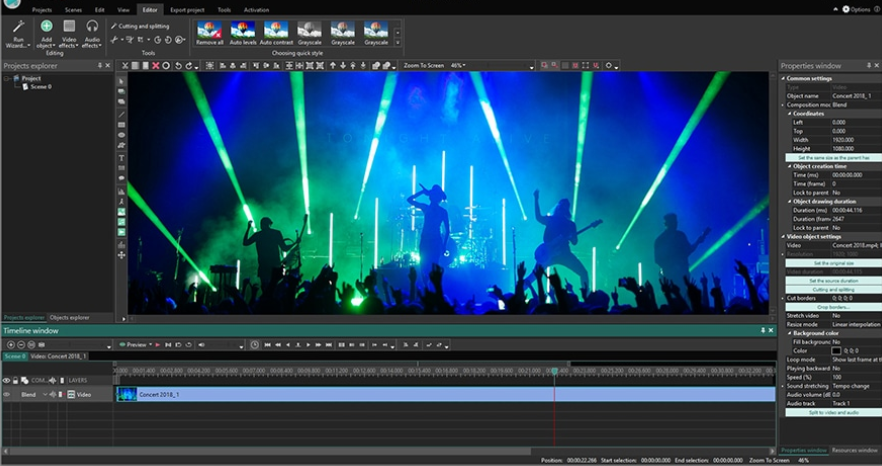
Task: Open the Export project tab
Action: pos(187,10)
